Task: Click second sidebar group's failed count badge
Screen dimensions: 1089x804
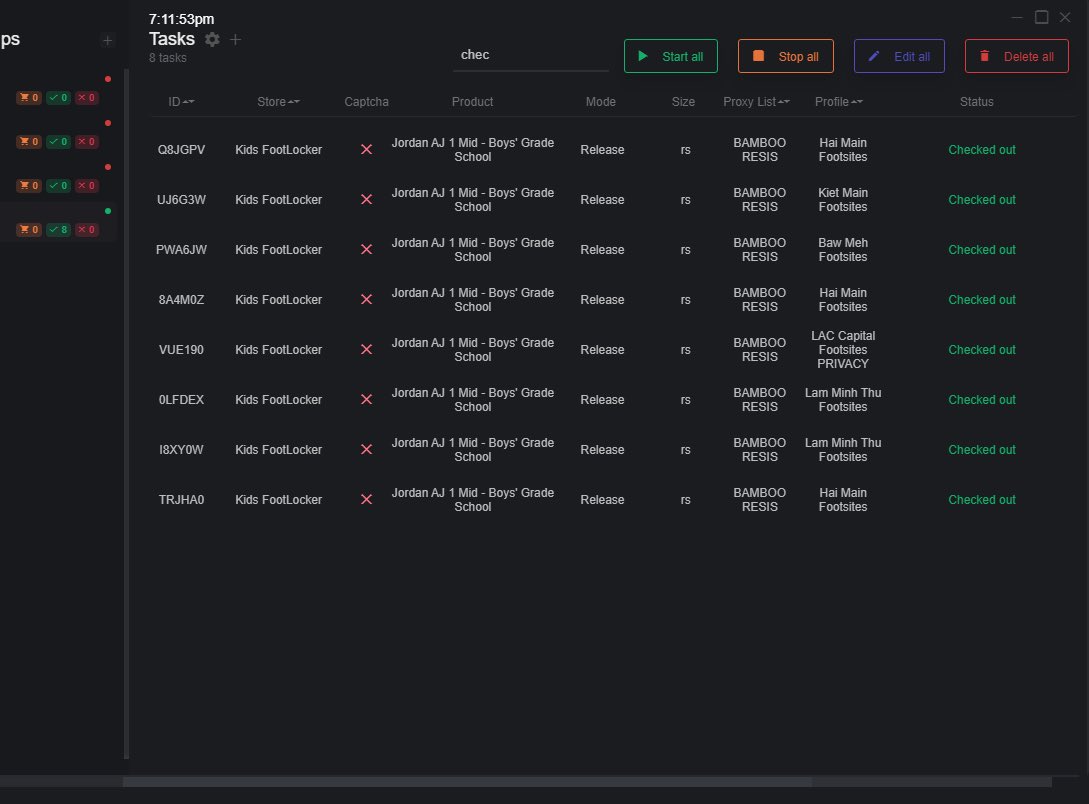Action: tap(87, 142)
